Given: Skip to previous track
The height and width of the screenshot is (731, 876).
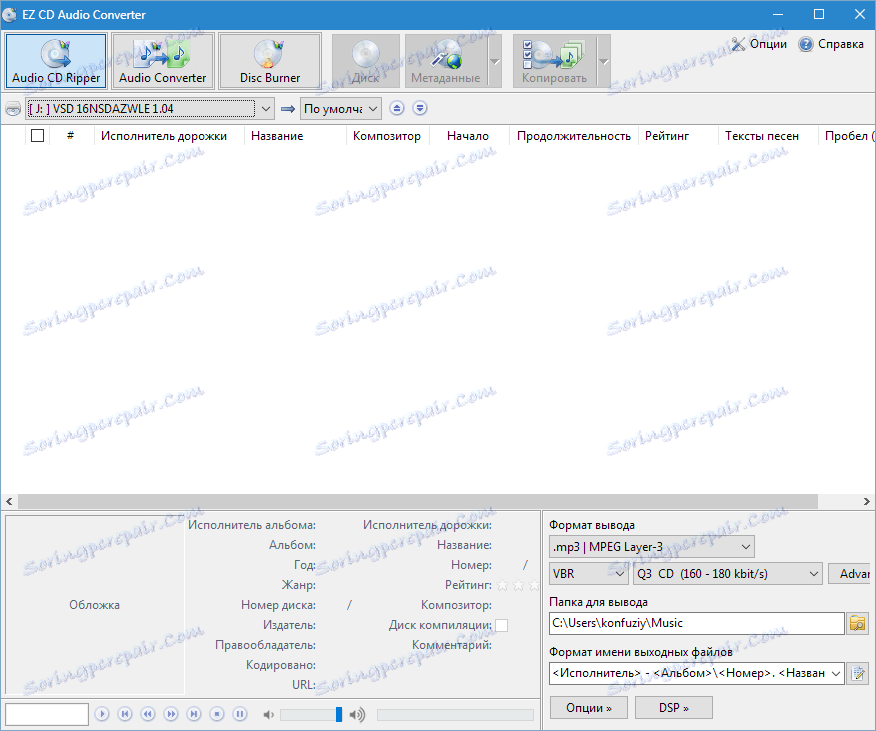Looking at the screenshot, I should [x=125, y=714].
